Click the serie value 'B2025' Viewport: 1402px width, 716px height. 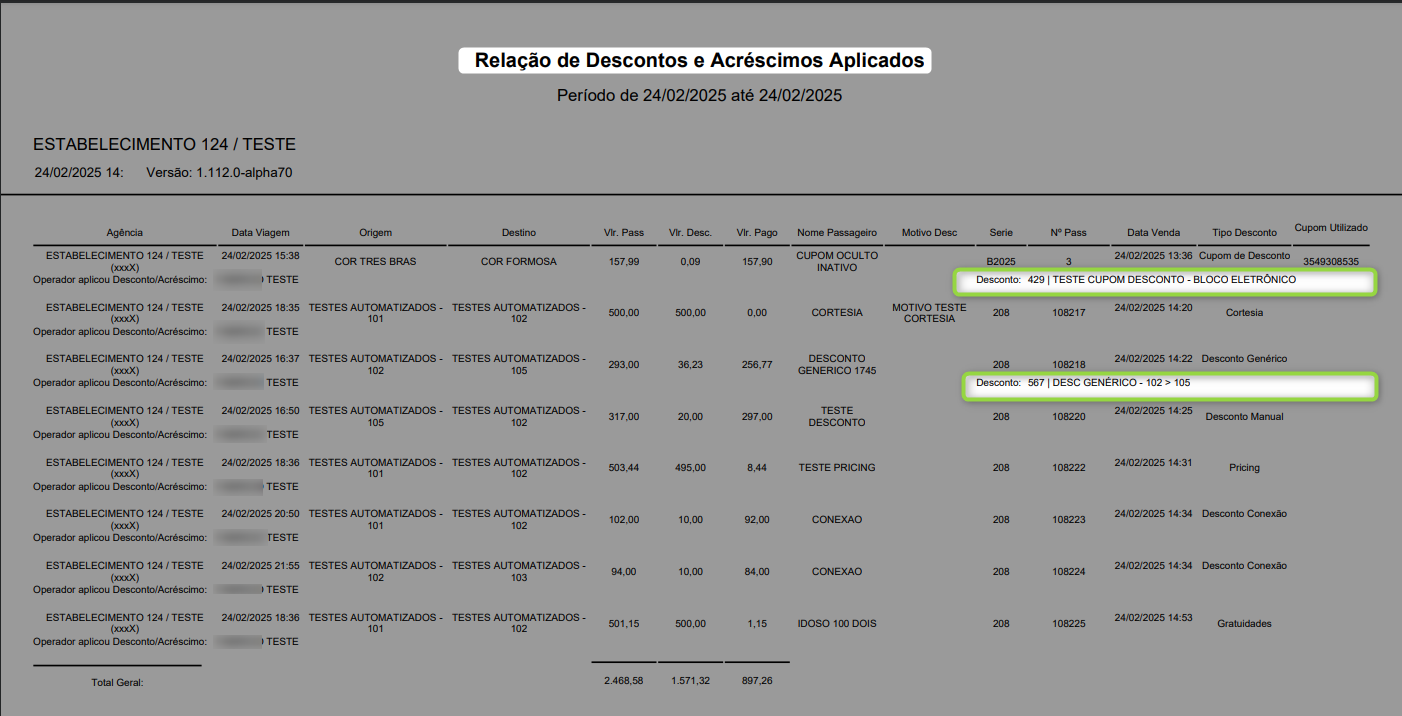[1001, 262]
